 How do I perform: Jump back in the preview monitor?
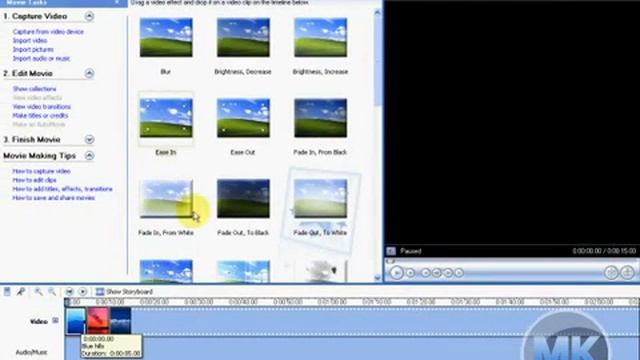[425, 273]
